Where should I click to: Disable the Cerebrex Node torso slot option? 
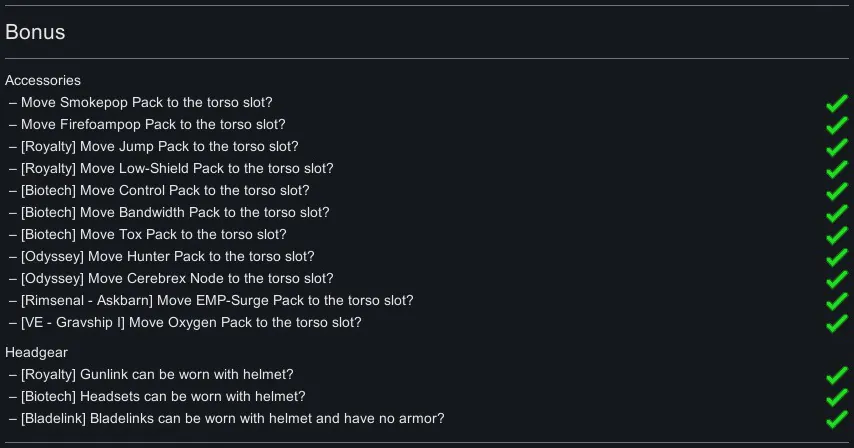click(836, 279)
